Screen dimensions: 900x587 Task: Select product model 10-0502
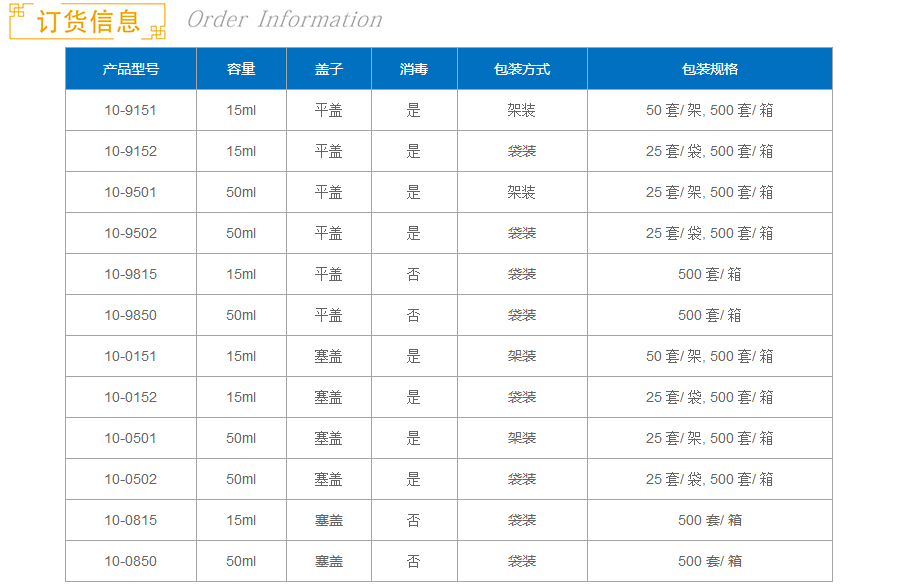(130, 479)
